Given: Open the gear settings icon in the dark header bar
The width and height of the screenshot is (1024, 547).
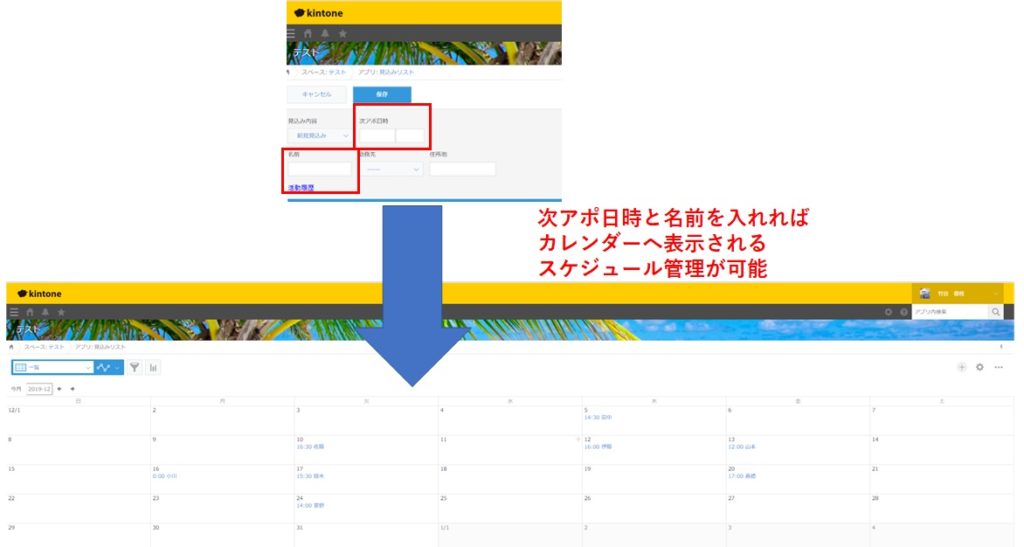Looking at the screenshot, I should click(x=888, y=312).
